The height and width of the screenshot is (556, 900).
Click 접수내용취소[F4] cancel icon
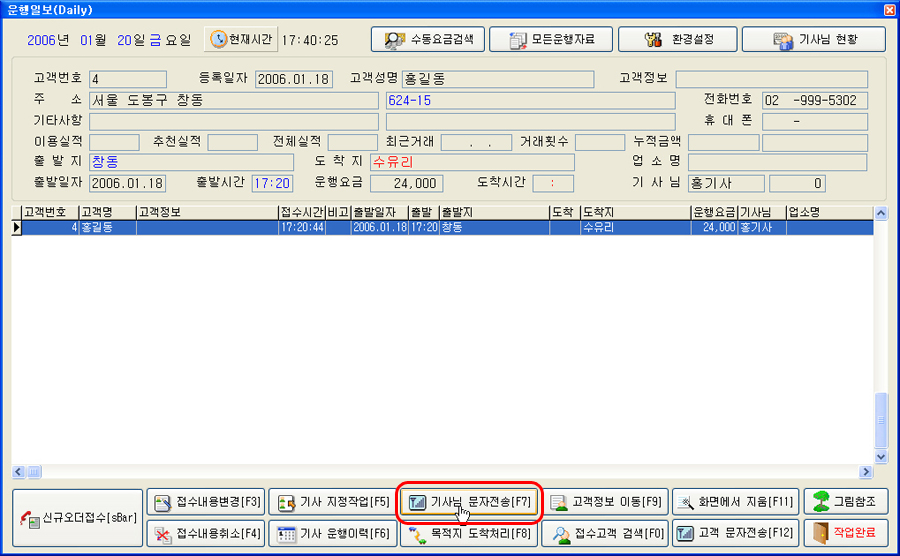(163, 535)
